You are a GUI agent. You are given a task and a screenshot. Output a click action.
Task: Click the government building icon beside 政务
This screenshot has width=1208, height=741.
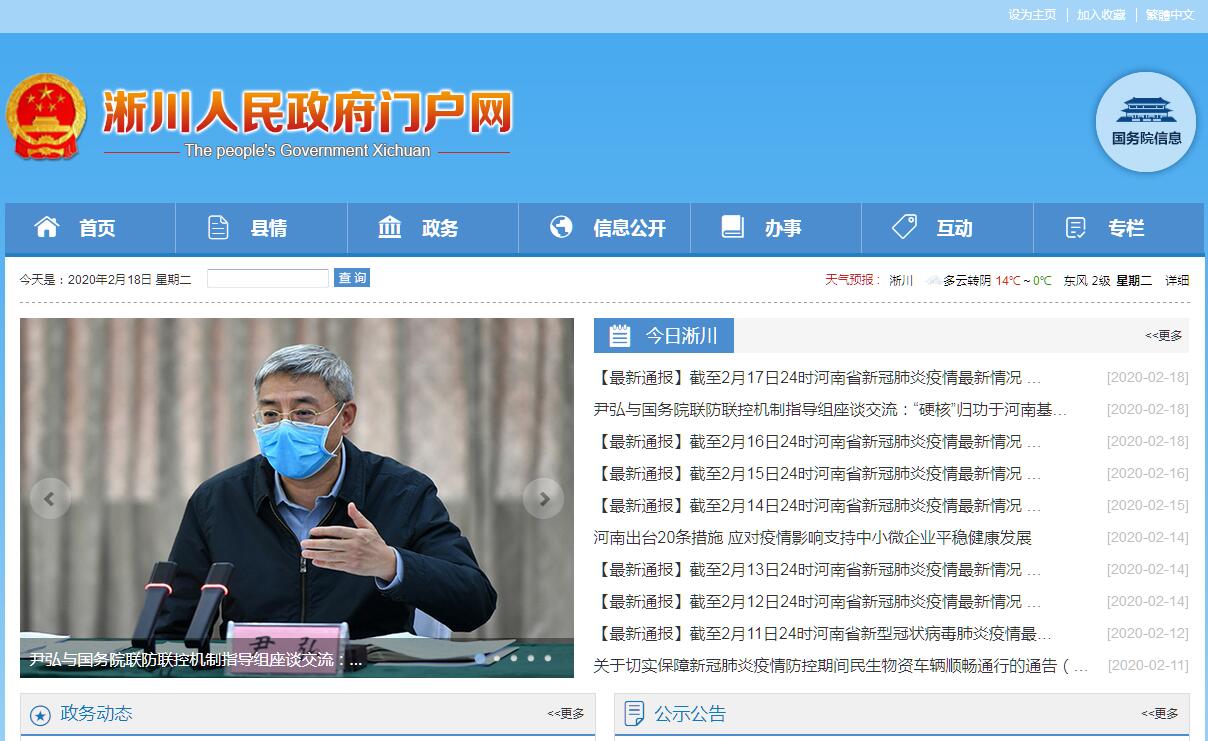pos(390,228)
